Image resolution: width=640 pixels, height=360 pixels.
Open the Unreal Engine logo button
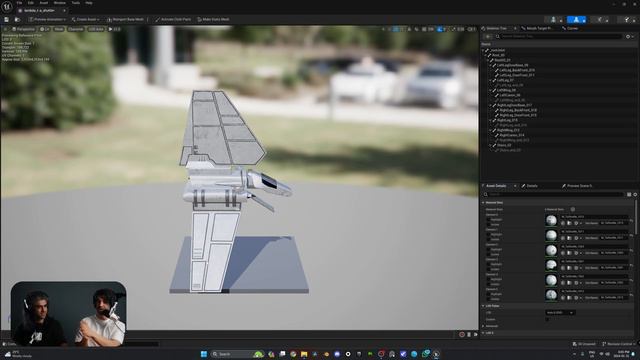coord(7,7)
